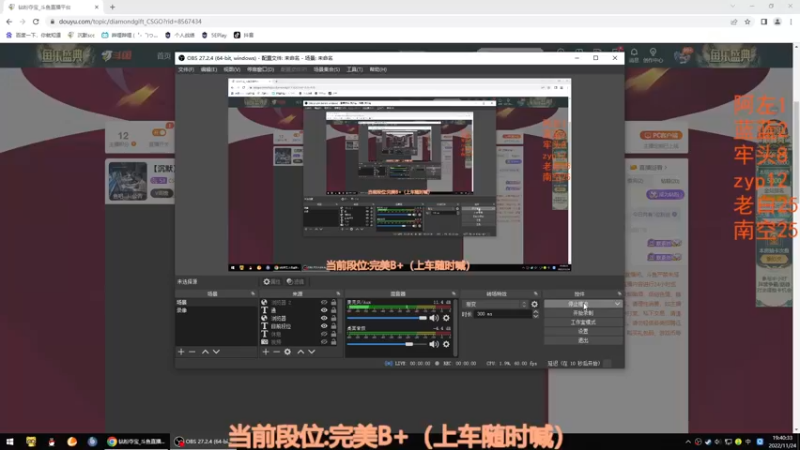Add a new scene with the plus icon
Image resolution: width=800 pixels, height=450 pixels.
point(181,352)
